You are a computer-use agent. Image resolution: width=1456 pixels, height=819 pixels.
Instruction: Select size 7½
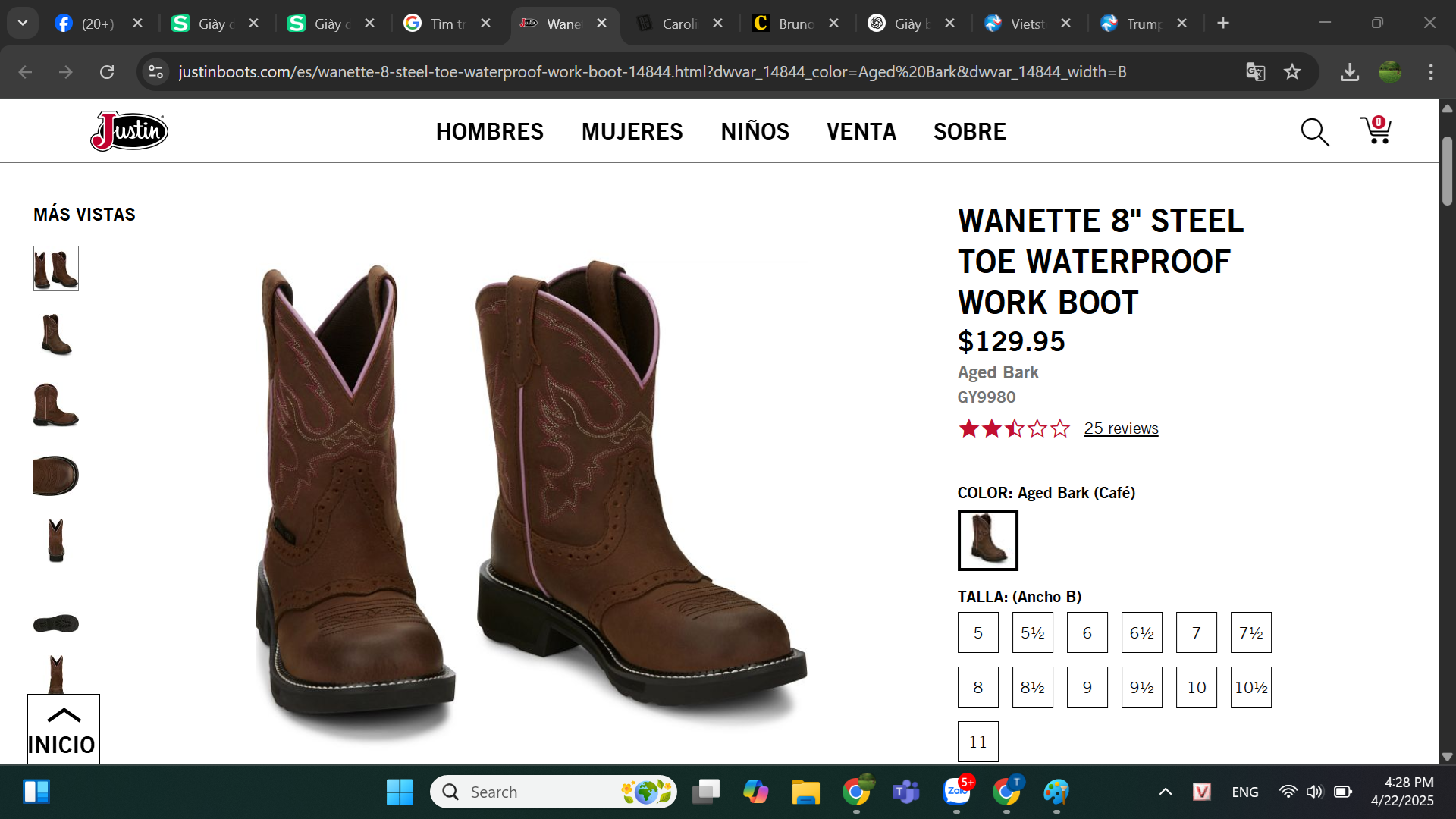pos(1250,632)
